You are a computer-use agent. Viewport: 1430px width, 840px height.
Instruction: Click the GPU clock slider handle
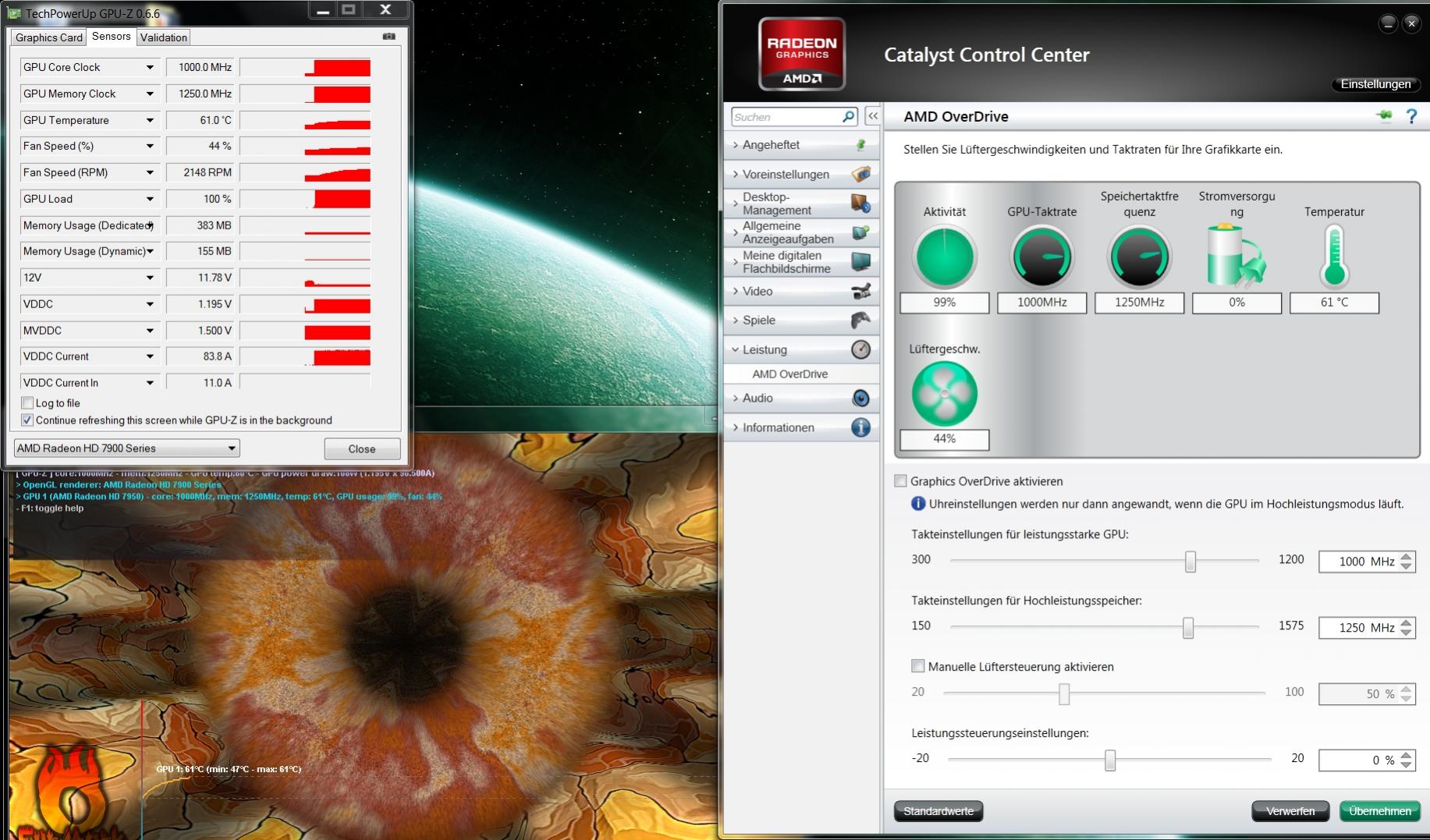pos(1190,562)
